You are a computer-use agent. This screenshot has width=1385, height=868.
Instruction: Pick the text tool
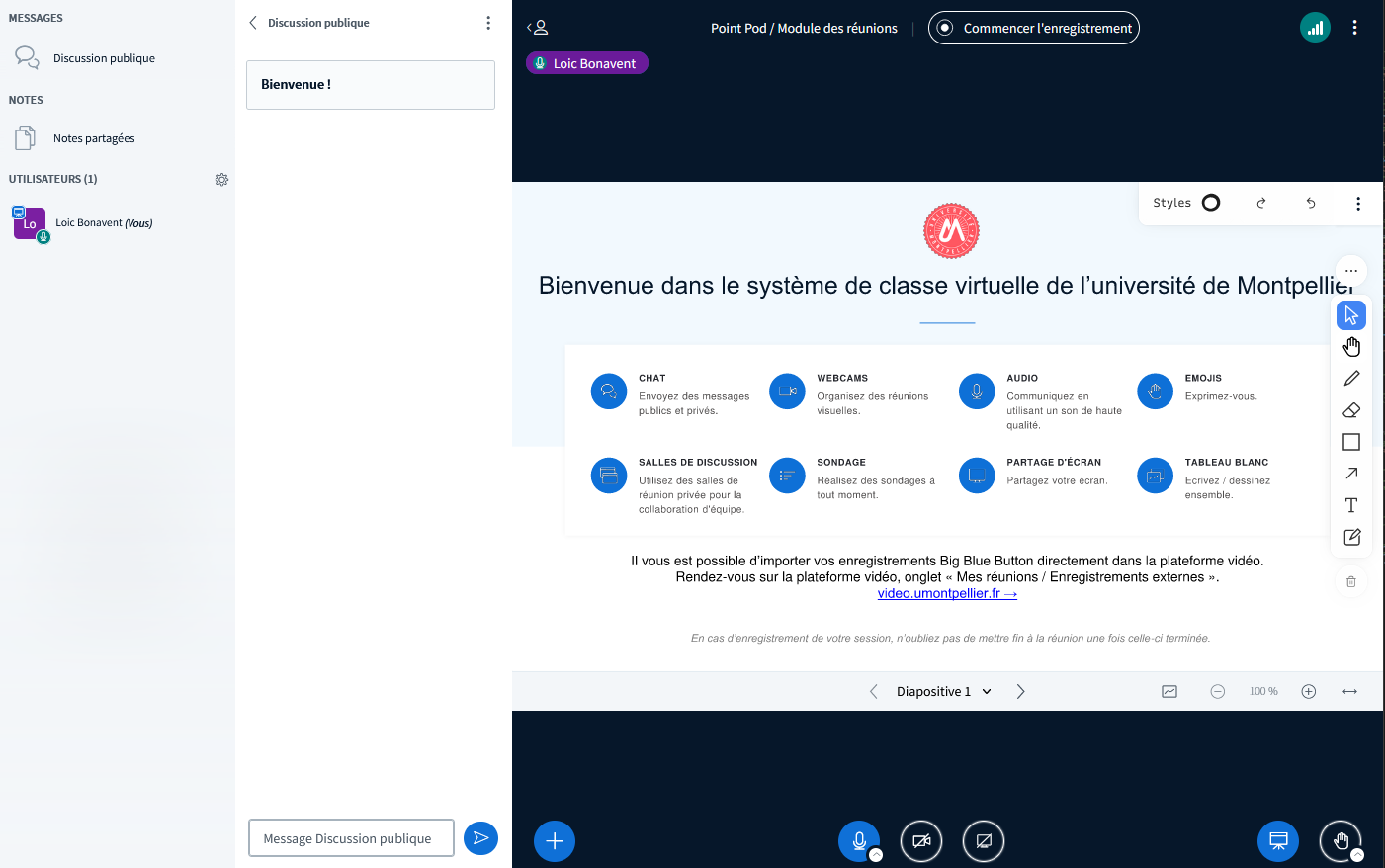tap(1351, 505)
